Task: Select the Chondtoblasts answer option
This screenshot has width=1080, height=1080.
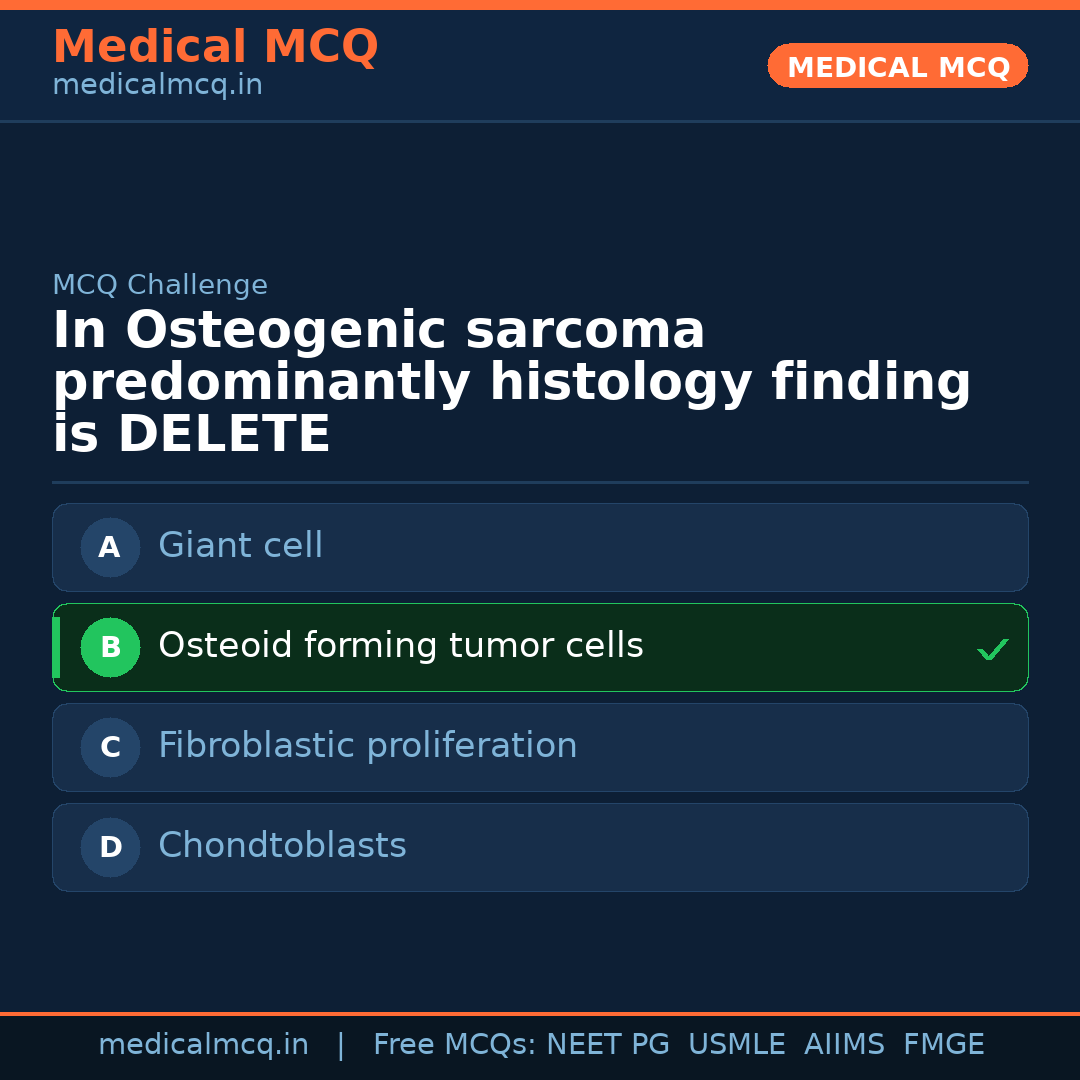Action: (540, 847)
